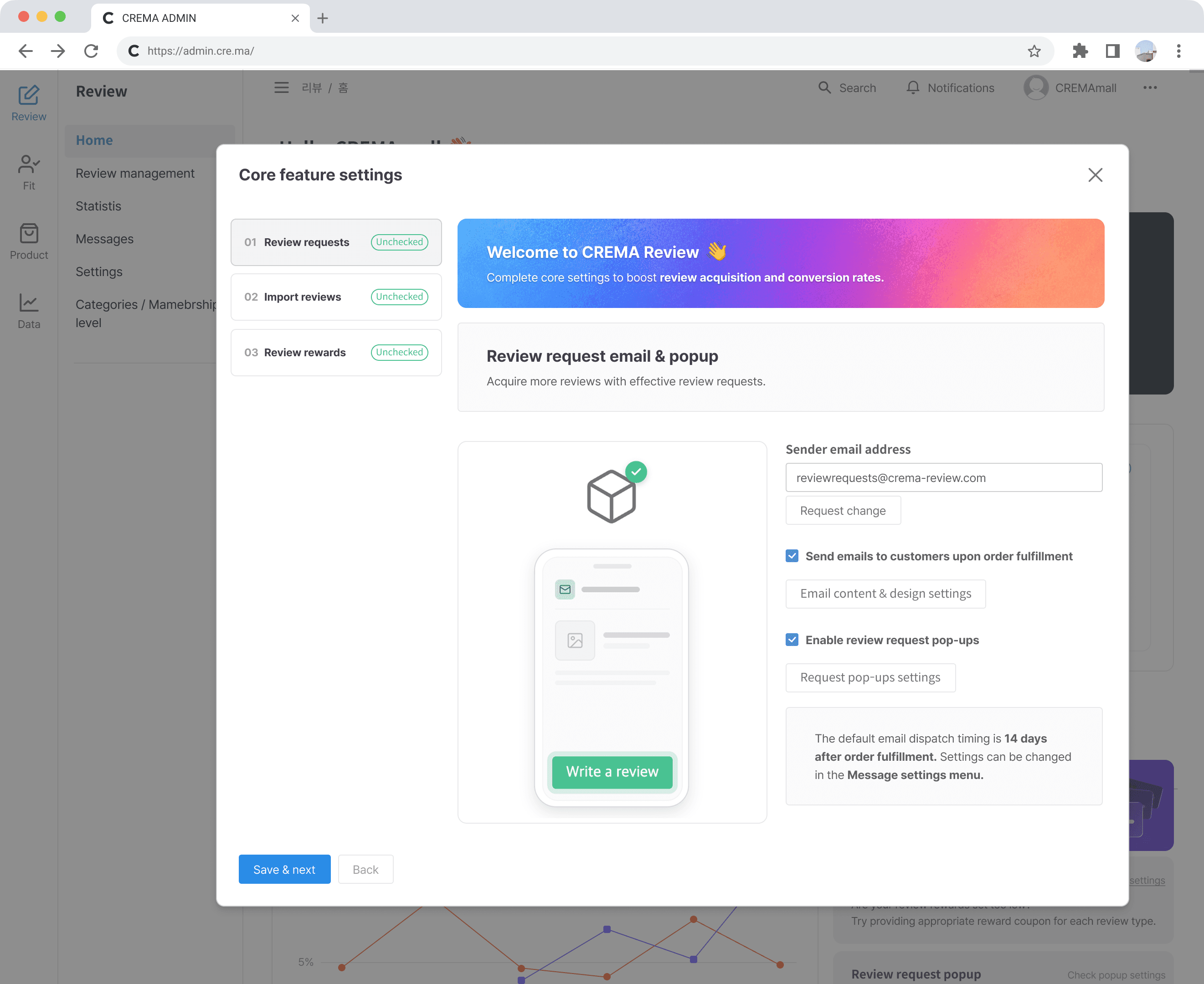Toggle the hamburger menu icon

(x=281, y=88)
